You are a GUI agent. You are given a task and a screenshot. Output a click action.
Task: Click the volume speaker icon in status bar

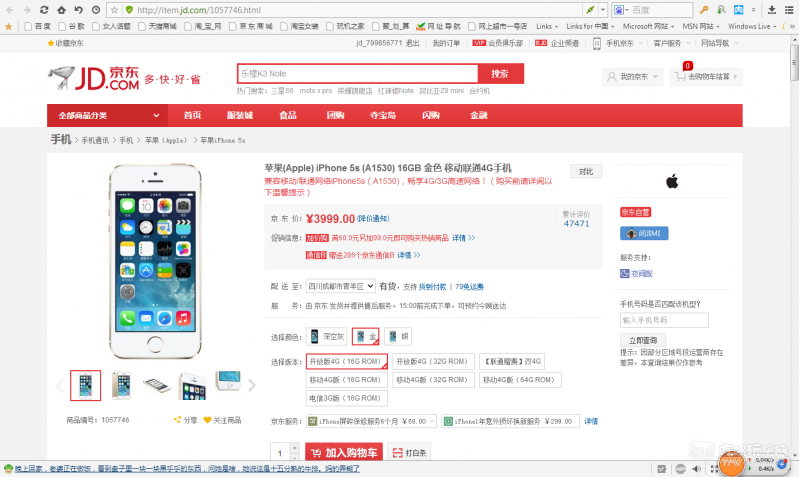click(x=697, y=469)
